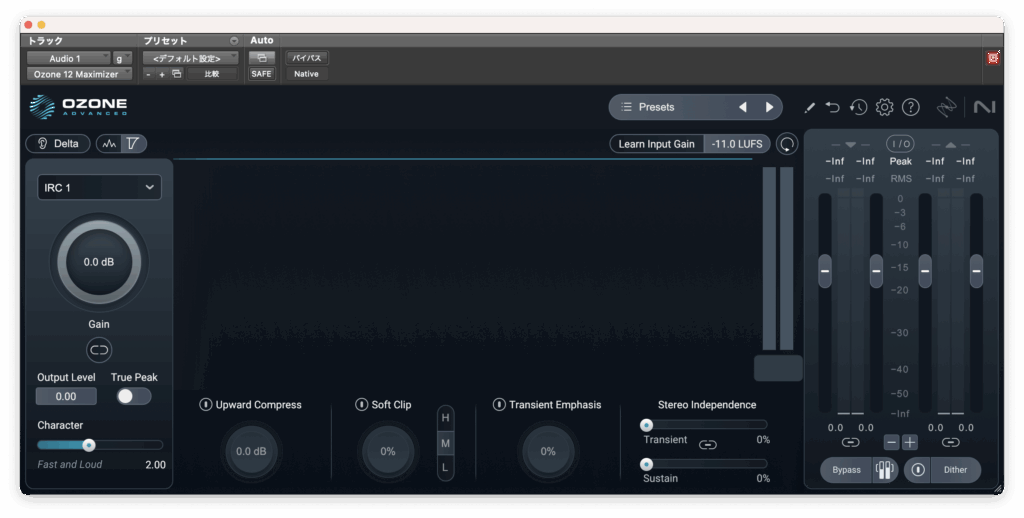Expand the デフォルト設定 preset dropdown

click(189, 59)
